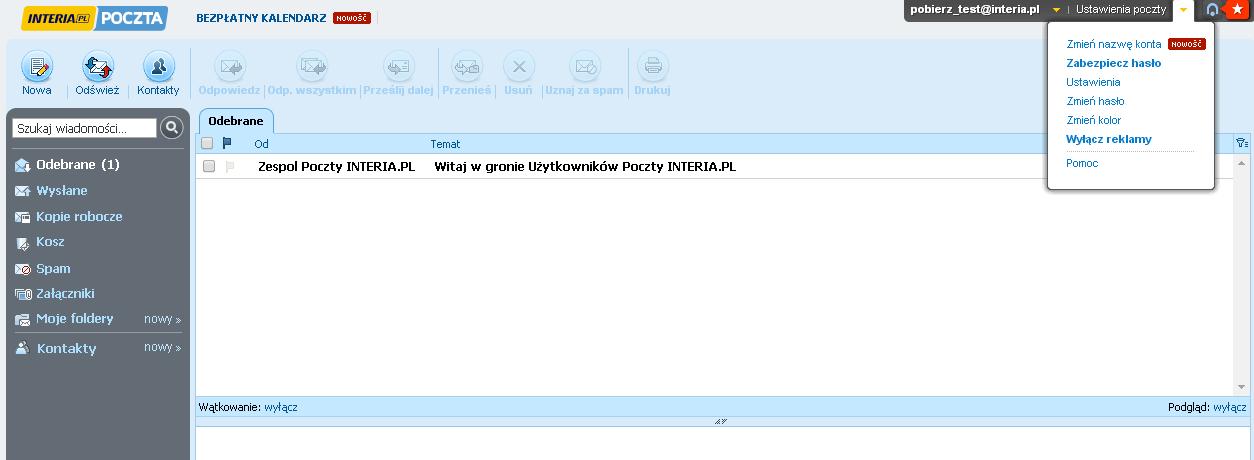Open Moje foldery in sidebar
This screenshot has height=460, width=1254.
(75, 318)
